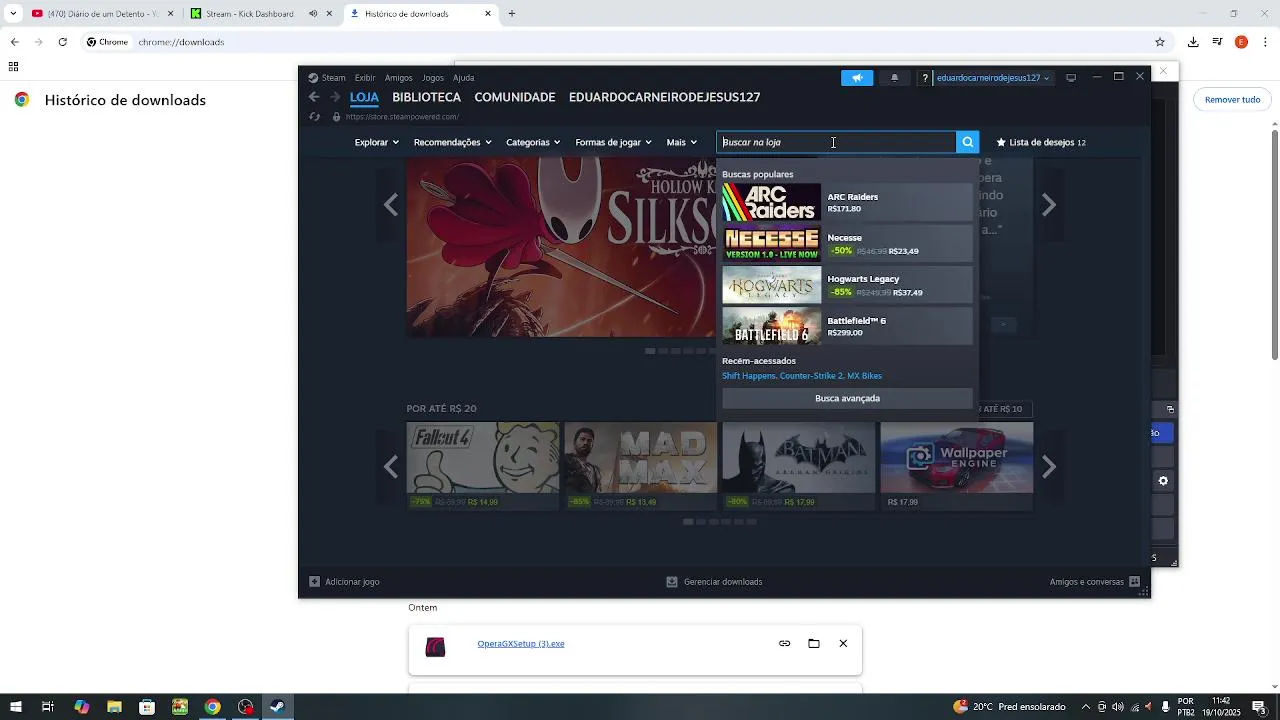This screenshot has width=1280, height=720.
Task: Open Chrome apps grid shortcut
Action: click(x=13, y=67)
